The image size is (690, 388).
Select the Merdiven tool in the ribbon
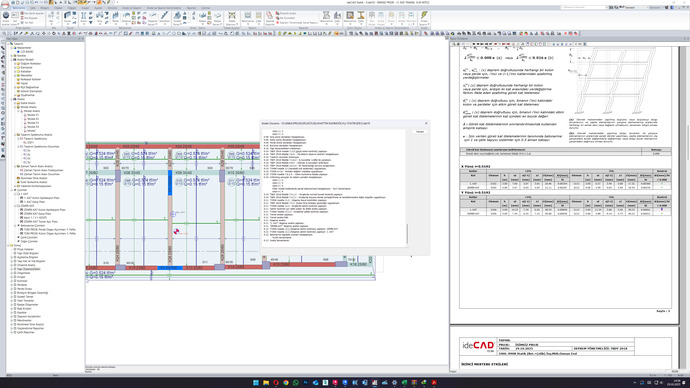pyautogui.click(x=164, y=18)
